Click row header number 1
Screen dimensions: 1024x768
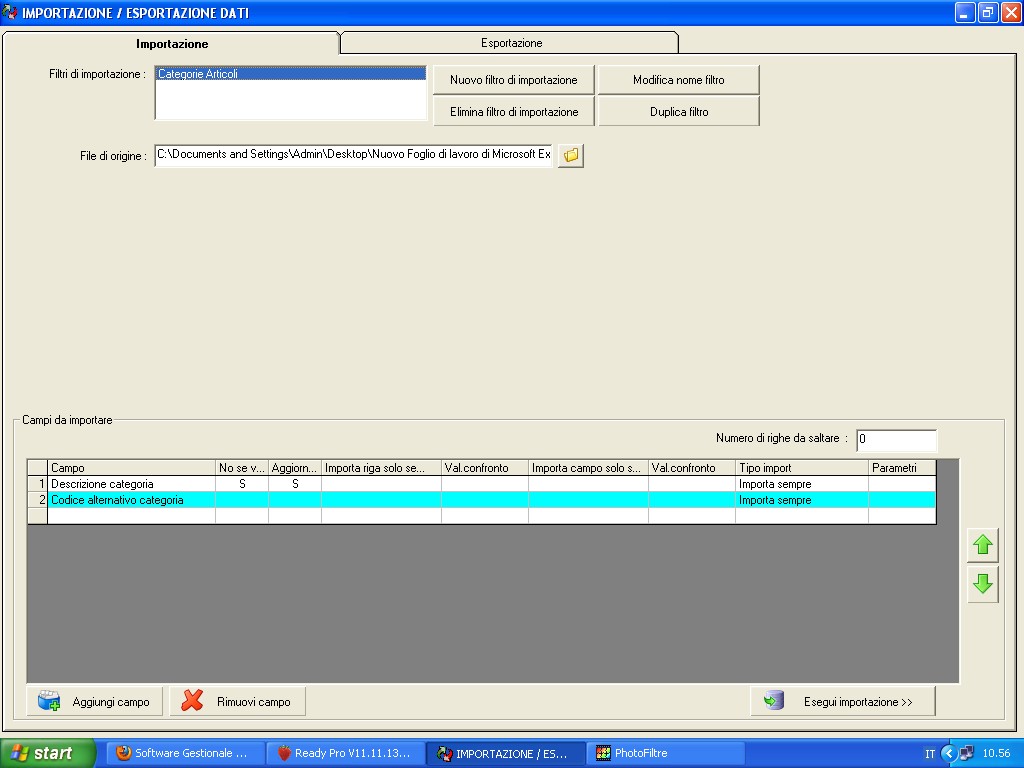[x=37, y=484]
